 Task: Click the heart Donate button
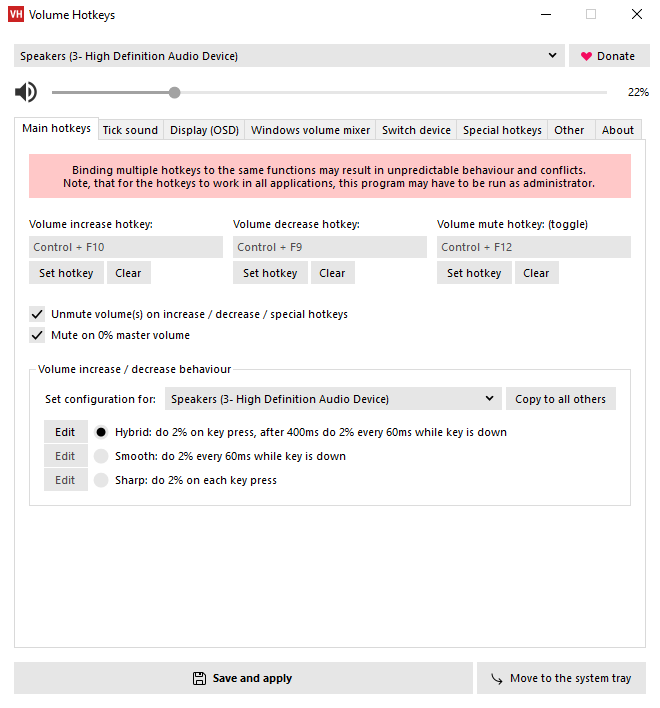(608, 56)
